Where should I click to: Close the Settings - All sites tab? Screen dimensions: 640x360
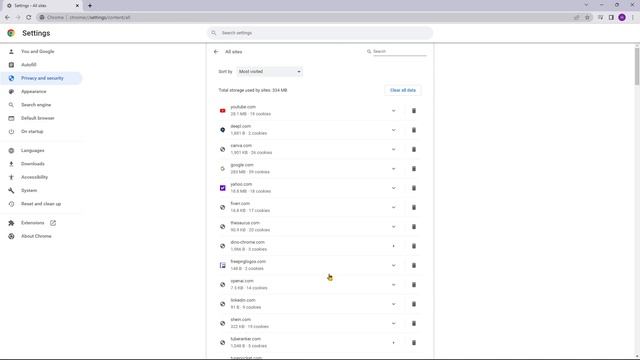coord(77,6)
